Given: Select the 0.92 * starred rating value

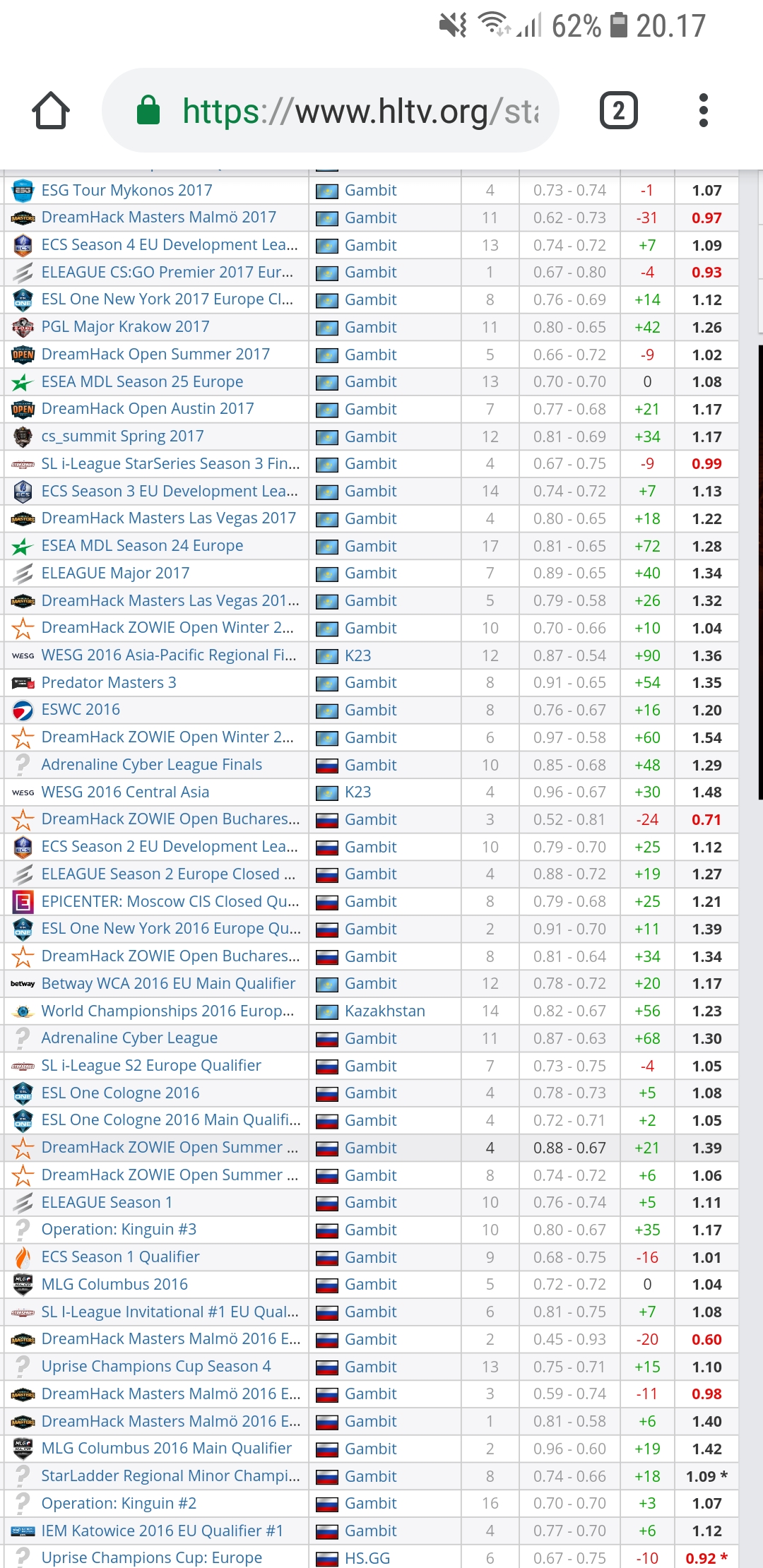Looking at the screenshot, I should pos(707,1558).
